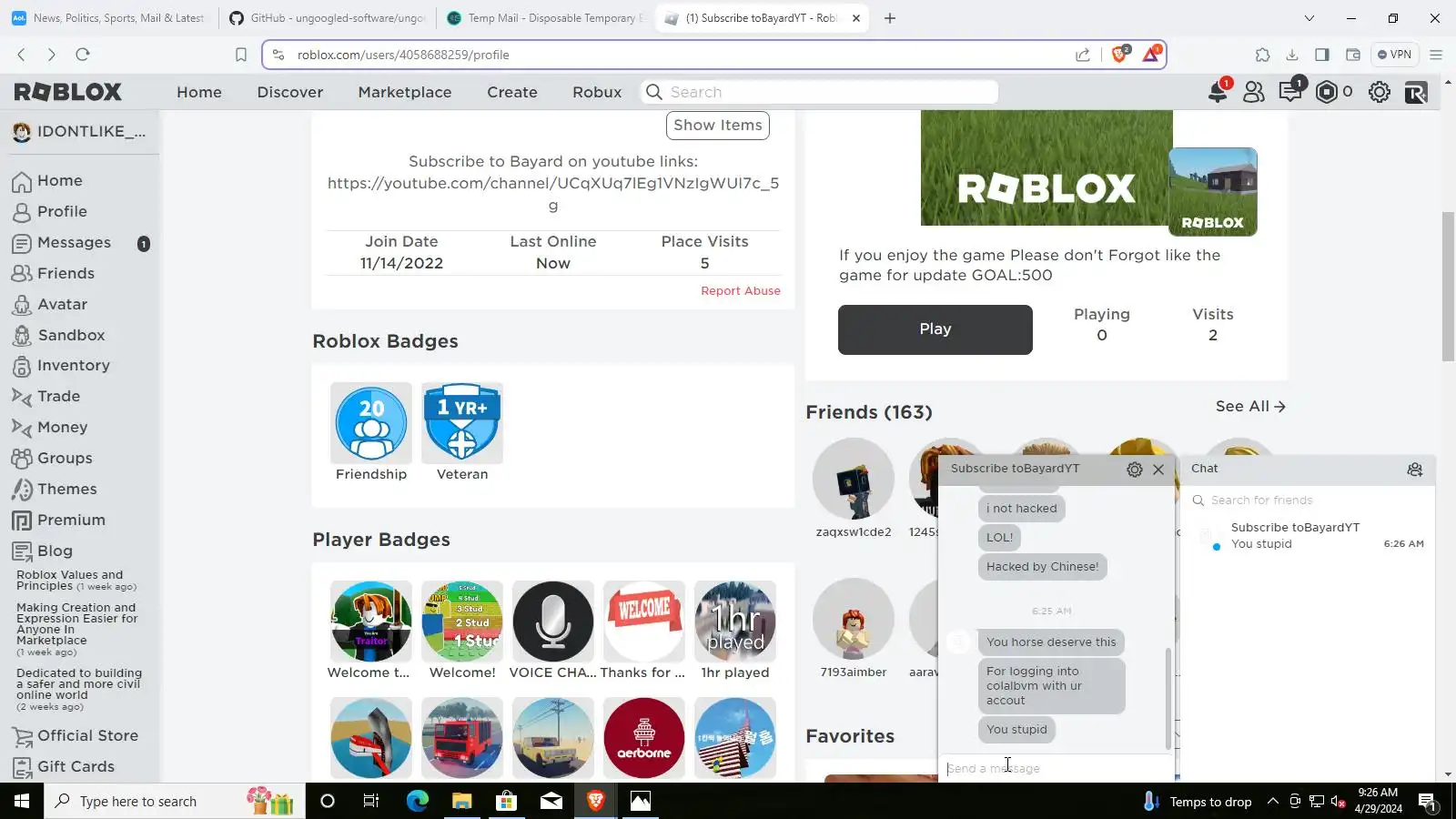Click the page vertical scrollbar thumb
The height and width of the screenshot is (819, 1456).
(1448, 287)
